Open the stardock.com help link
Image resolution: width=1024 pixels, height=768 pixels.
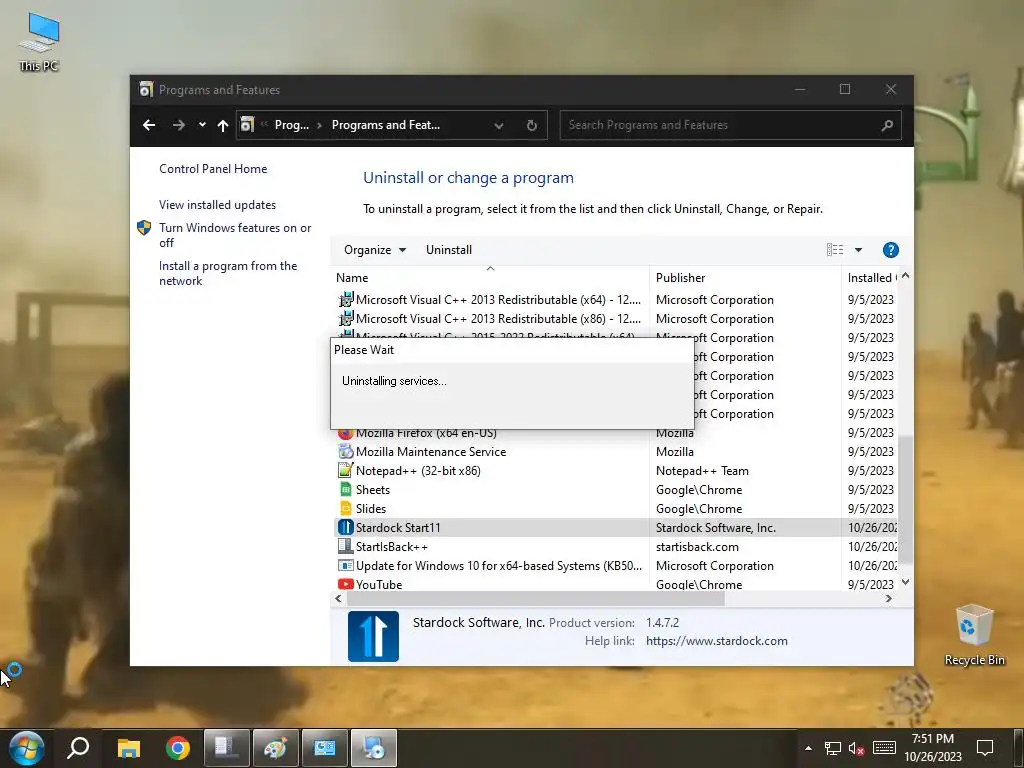coord(716,641)
